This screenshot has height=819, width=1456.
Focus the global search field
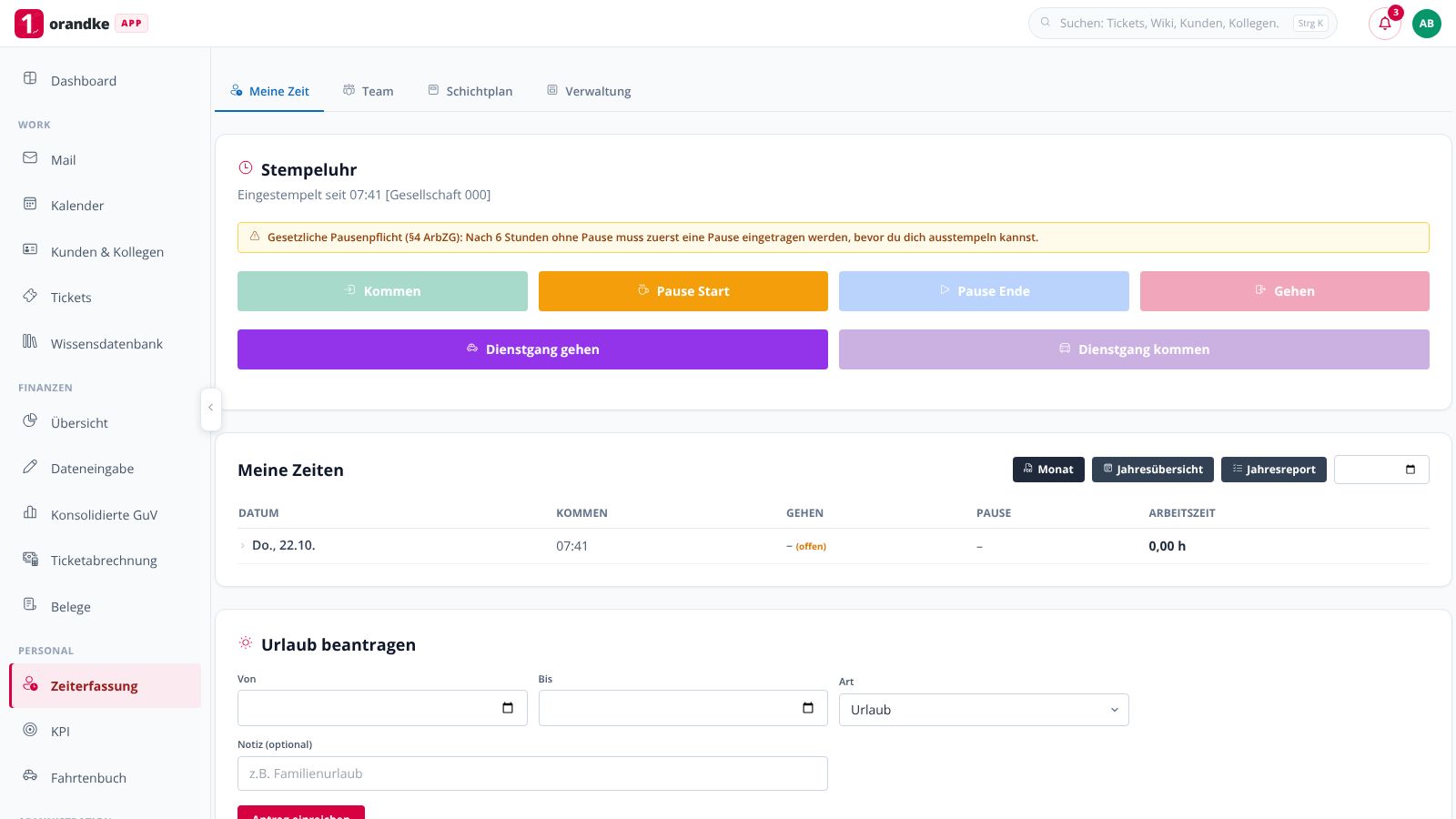(1183, 24)
